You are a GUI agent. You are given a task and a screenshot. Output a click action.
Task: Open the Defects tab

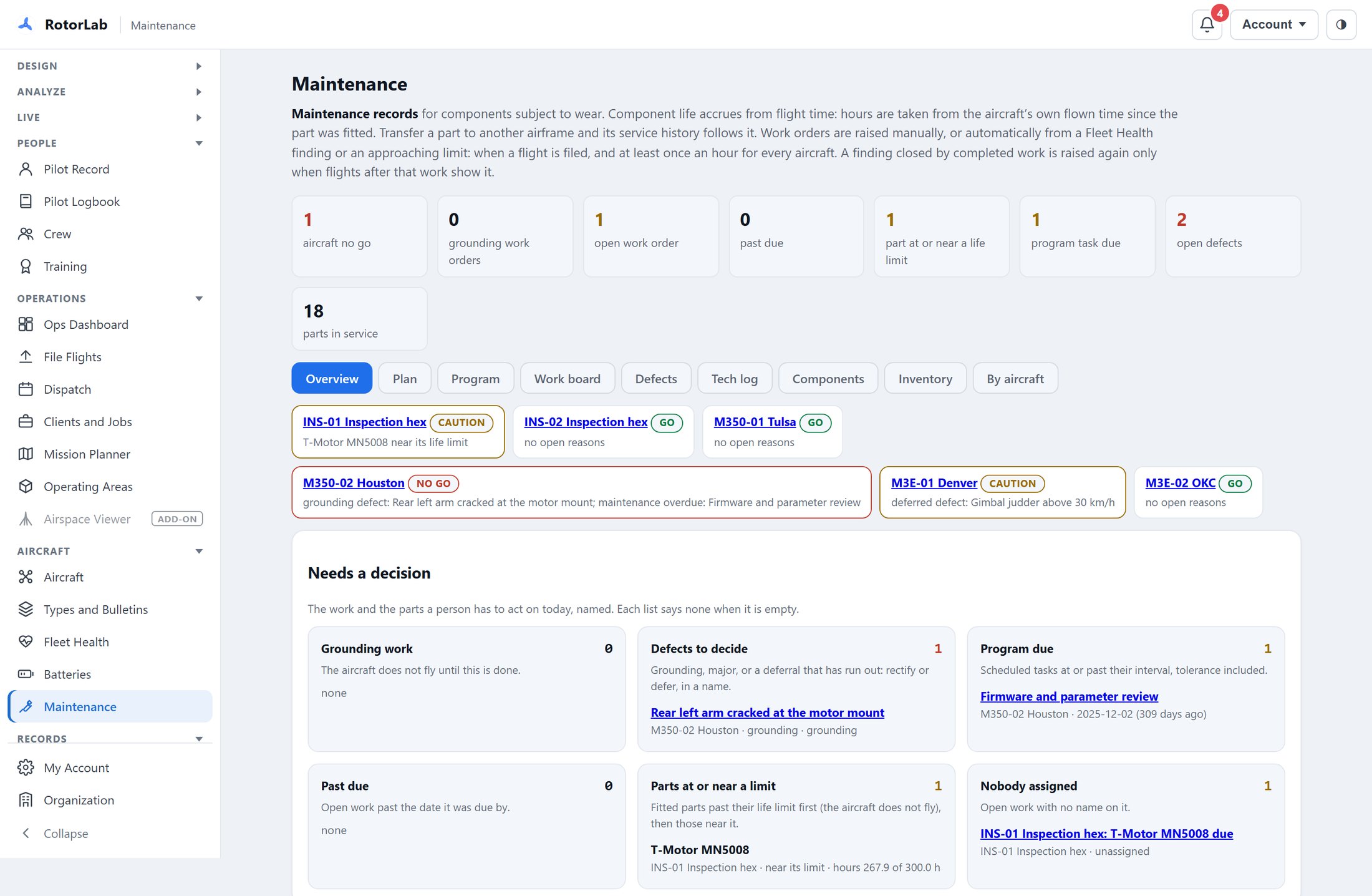click(656, 378)
